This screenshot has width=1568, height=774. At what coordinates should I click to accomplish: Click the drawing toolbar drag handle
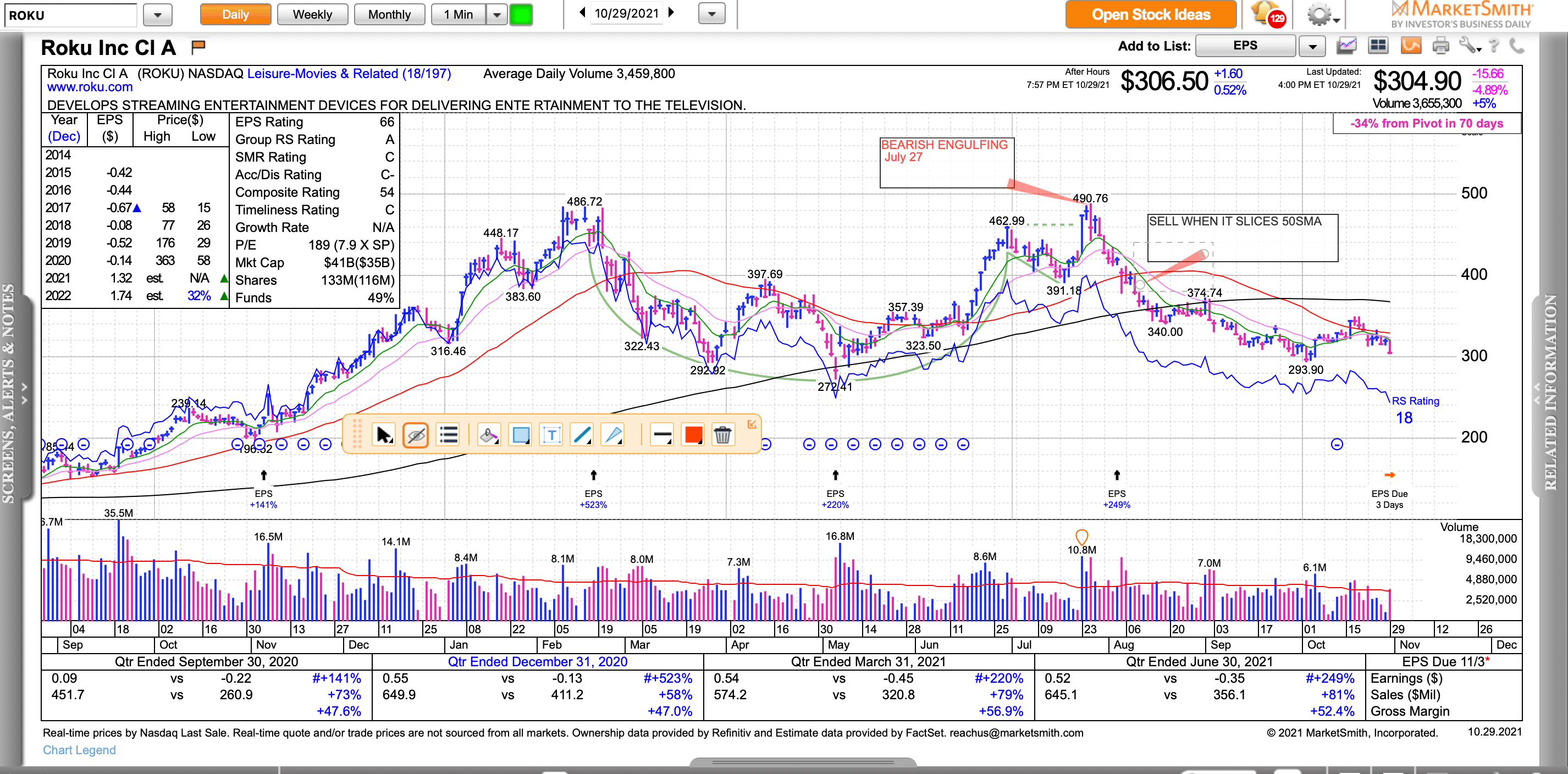click(357, 434)
